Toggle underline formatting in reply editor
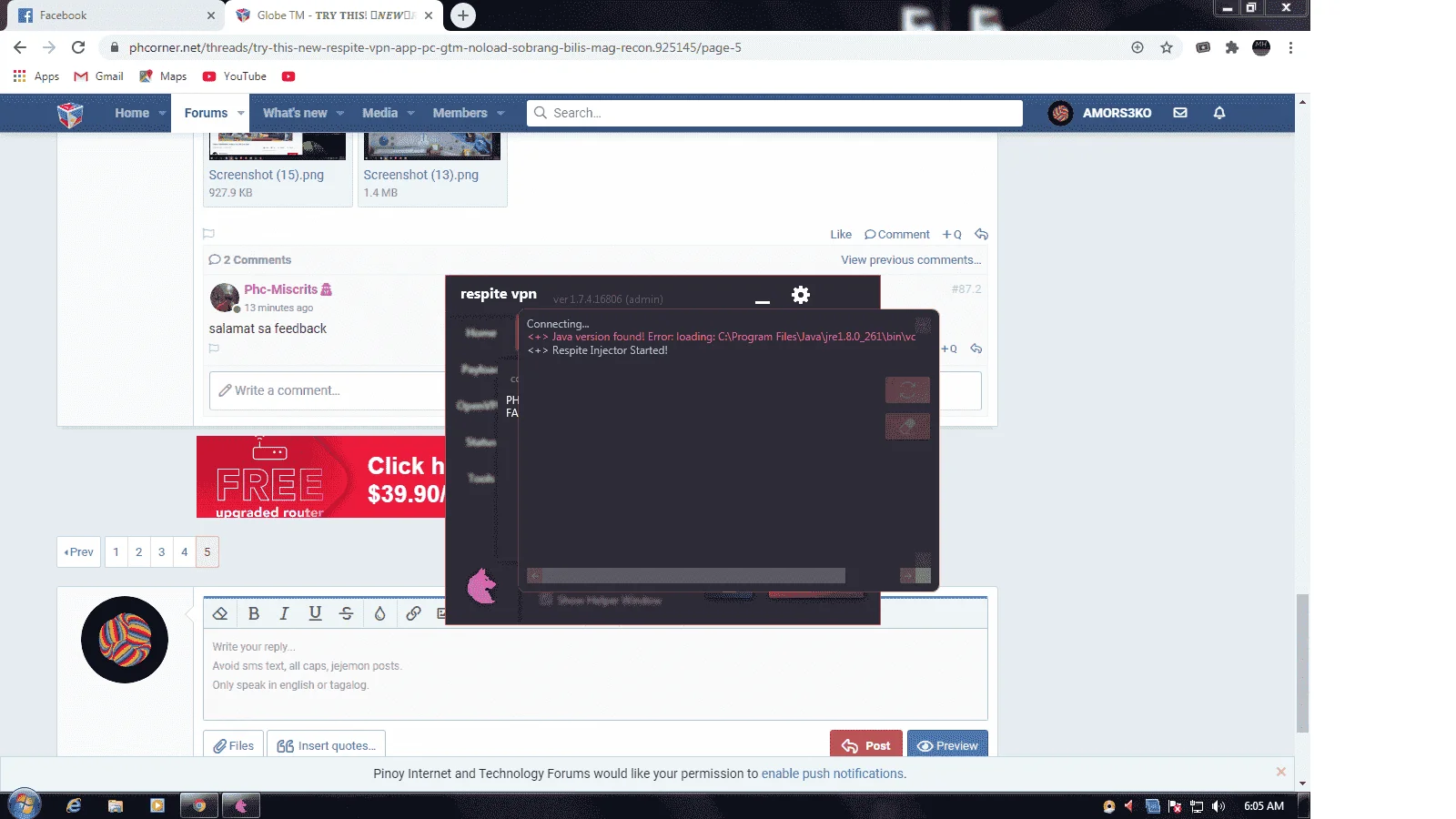Image resolution: width=1456 pixels, height=819 pixels. 315,613
